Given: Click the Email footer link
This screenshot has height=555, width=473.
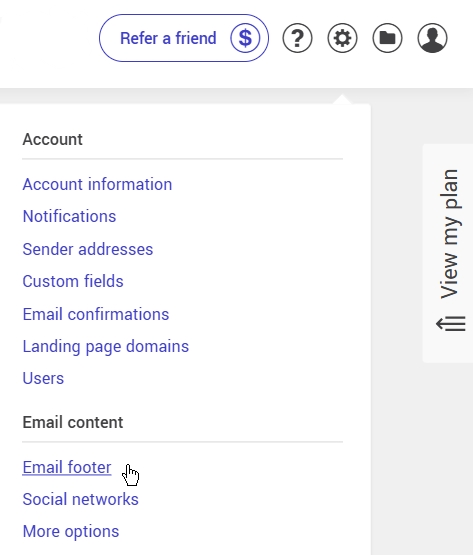Looking at the screenshot, I should tap(67, 467).
